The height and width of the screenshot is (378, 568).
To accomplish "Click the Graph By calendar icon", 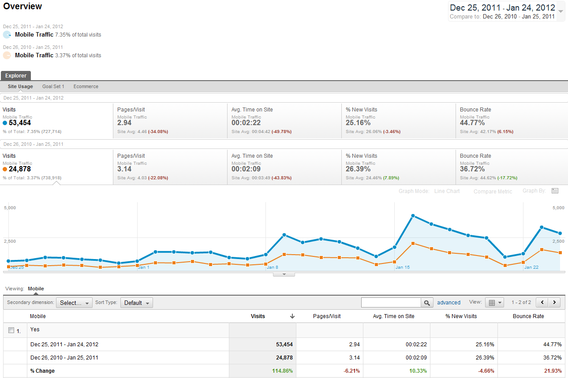I will click(x=555, y=191).
